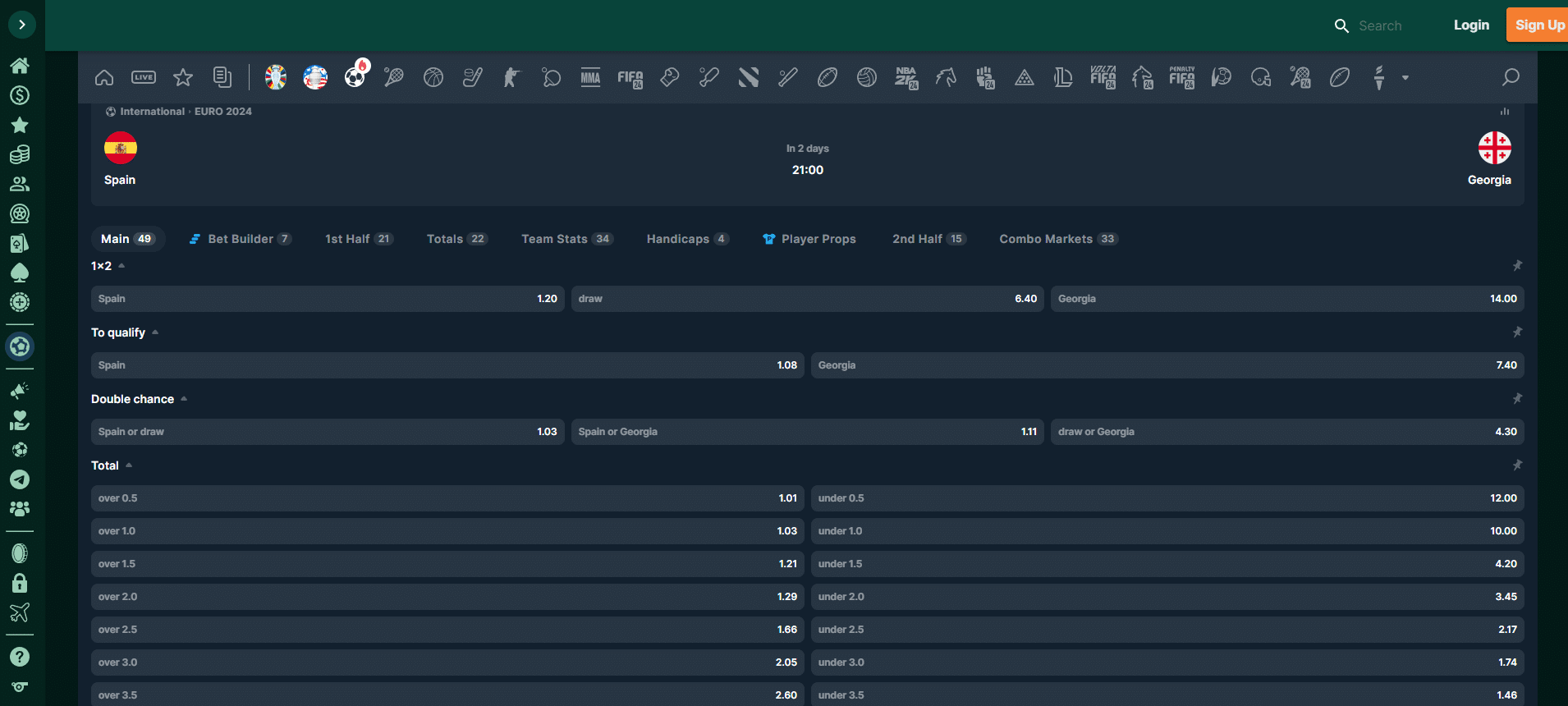Image resolution: width=1568 pixels, height=706 pixels.
Task: Select the volleyball sport icon
Action: click(x=867, y=77)
